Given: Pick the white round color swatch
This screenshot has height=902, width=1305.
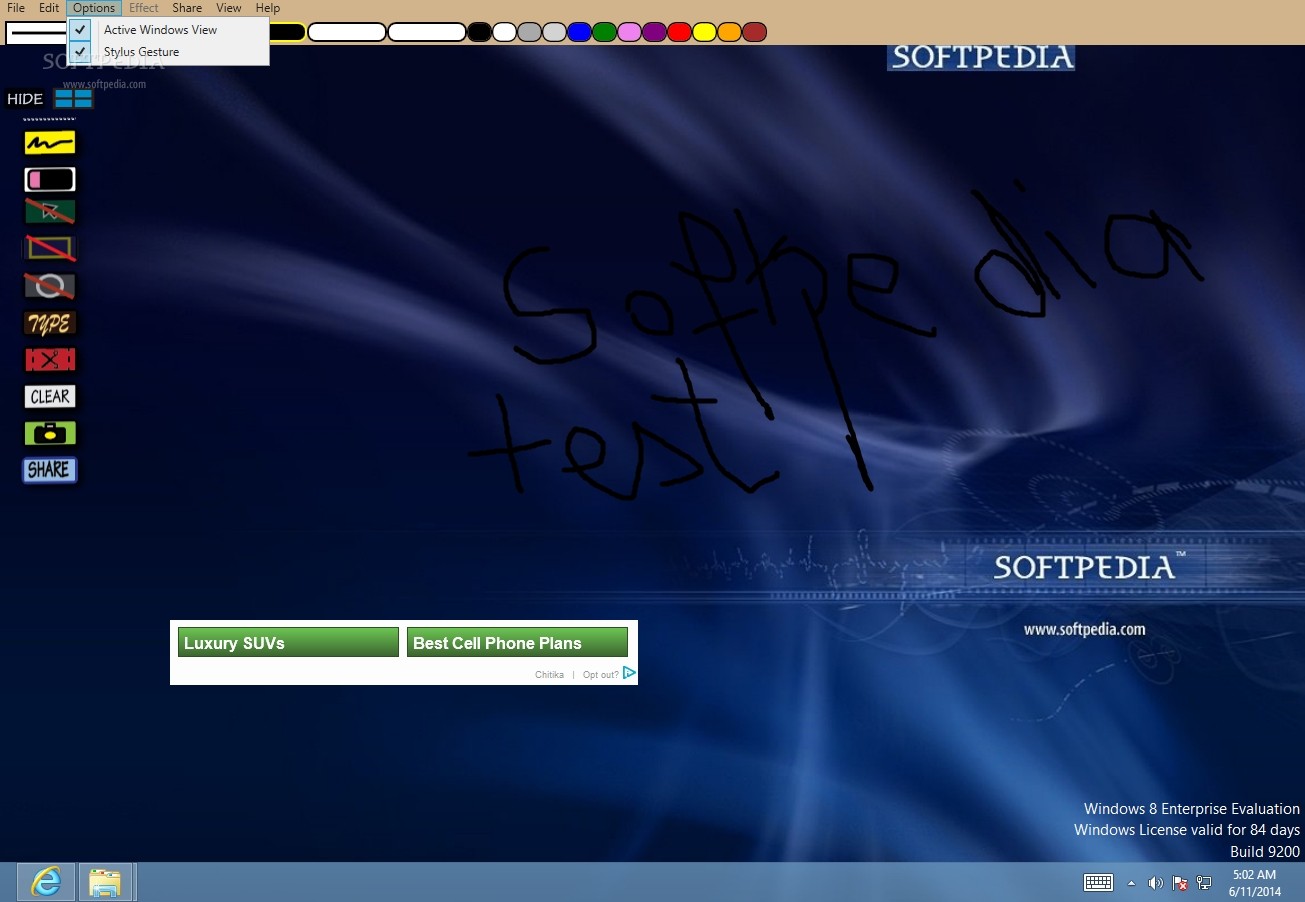Looking at the screenshot, I should (x=505, y=32).
